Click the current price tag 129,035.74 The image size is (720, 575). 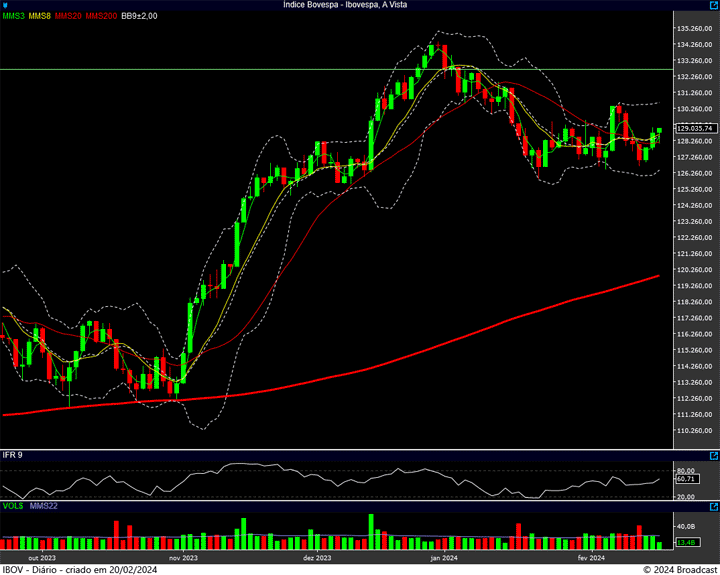click(695, 128)
